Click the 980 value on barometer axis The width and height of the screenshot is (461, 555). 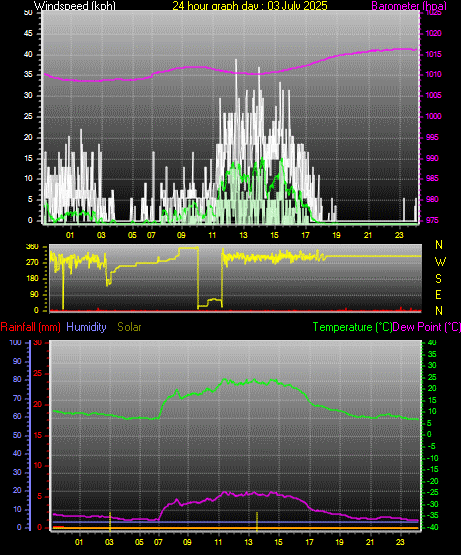(x=432, y=199)
